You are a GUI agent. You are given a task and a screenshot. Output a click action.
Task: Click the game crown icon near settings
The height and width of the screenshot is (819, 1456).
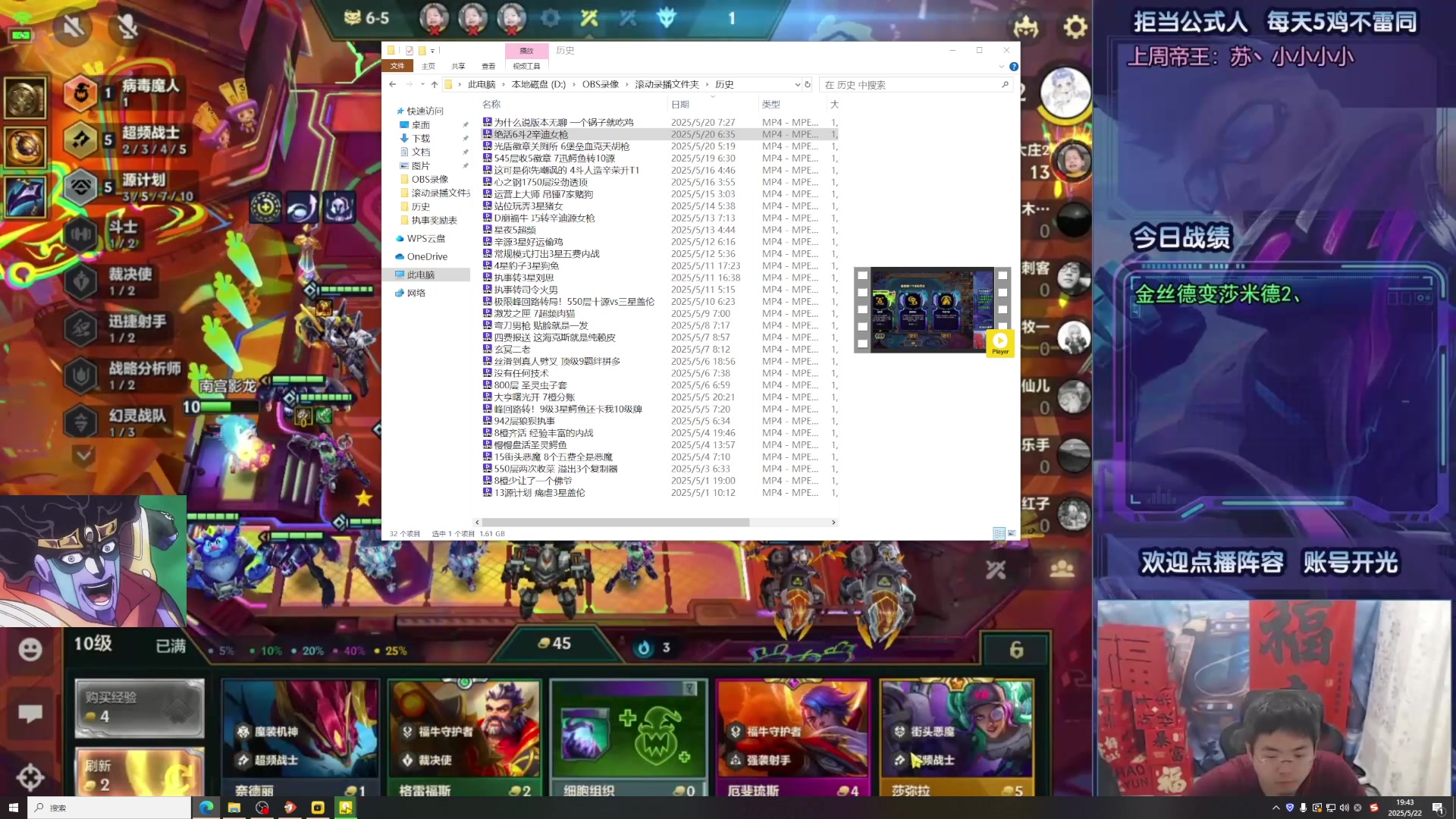1026,27
